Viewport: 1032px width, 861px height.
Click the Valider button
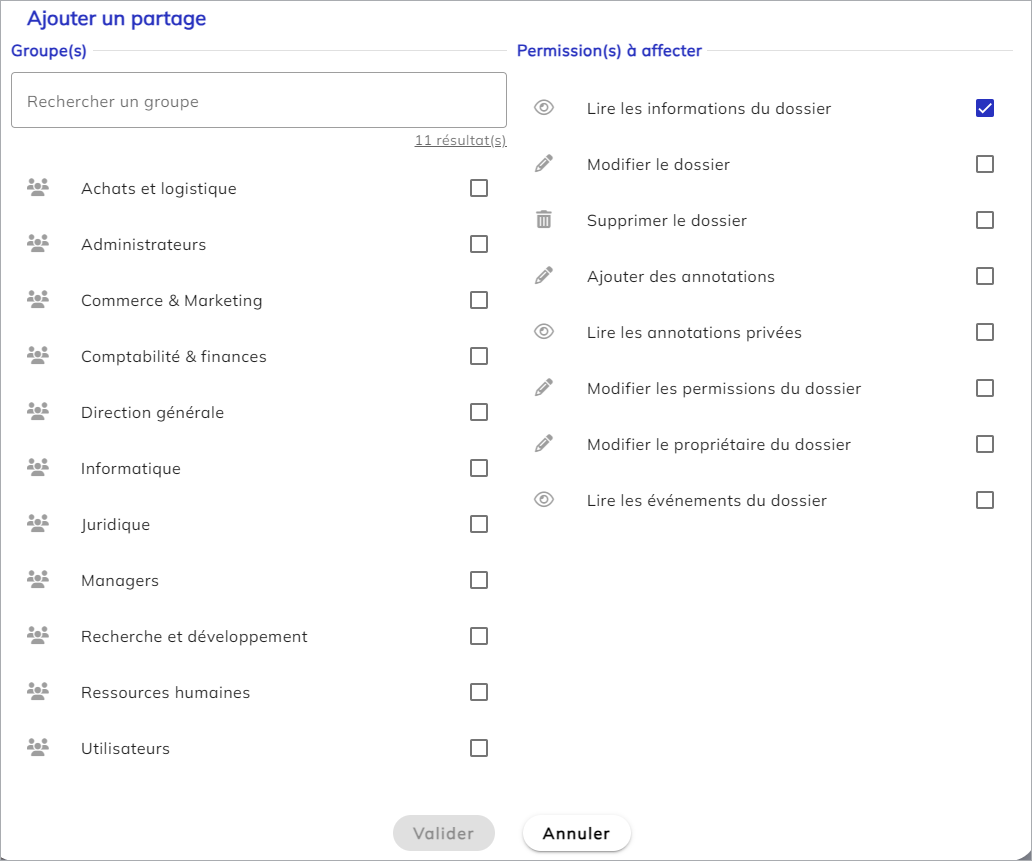click(x=444, y=833)
